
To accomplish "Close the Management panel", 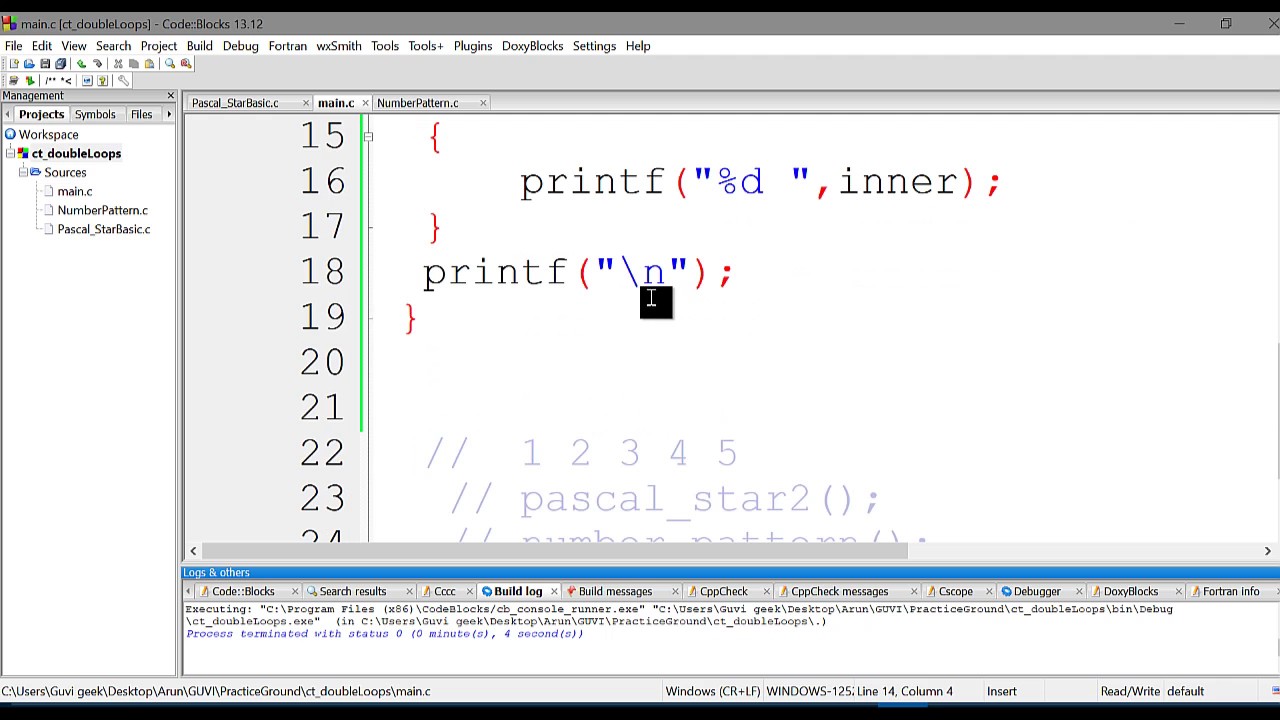I will point(170,96).
